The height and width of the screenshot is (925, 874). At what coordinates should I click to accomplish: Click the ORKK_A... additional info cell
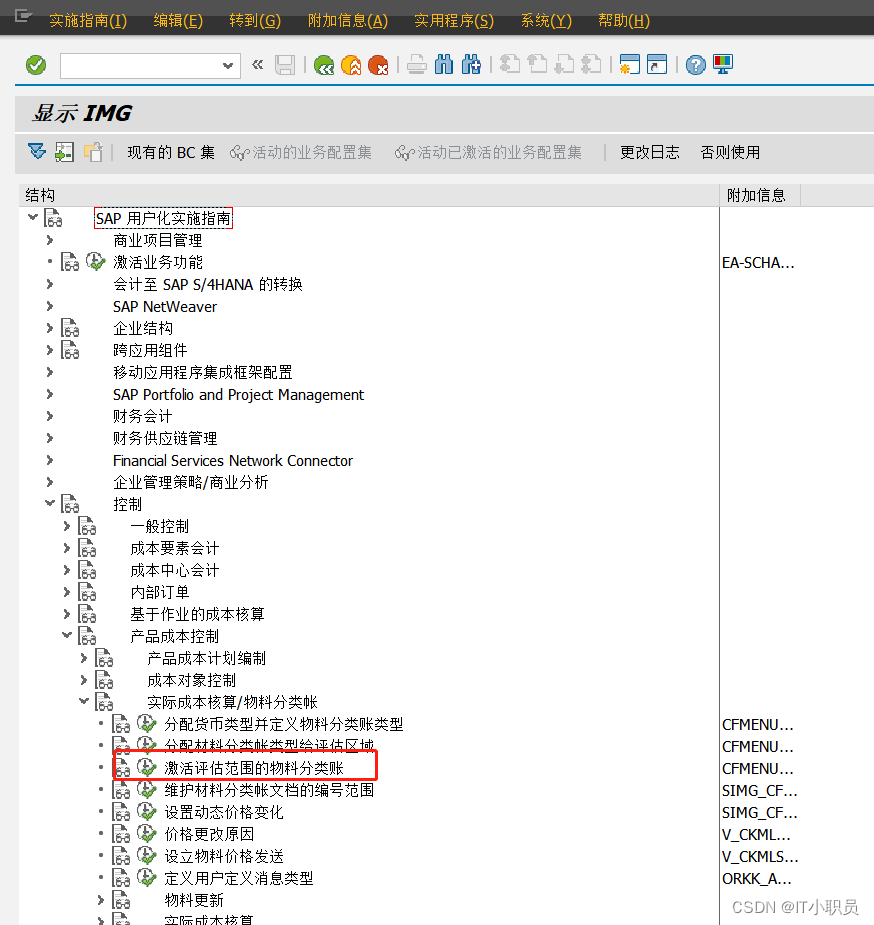tap(757, 879)
